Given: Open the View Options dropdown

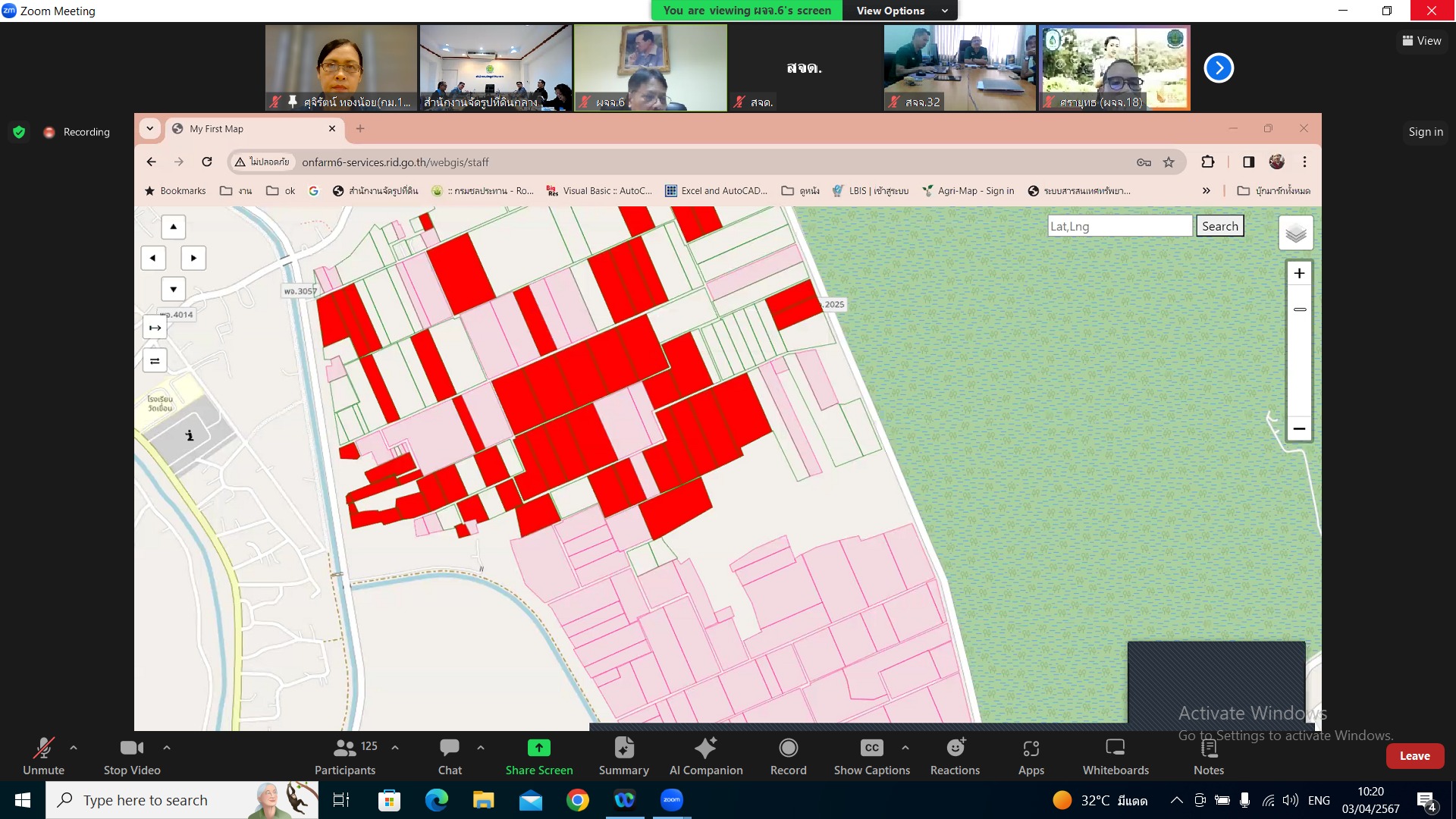Looking at the screenshot, I should pyautogui.click(x=901, y=11).
